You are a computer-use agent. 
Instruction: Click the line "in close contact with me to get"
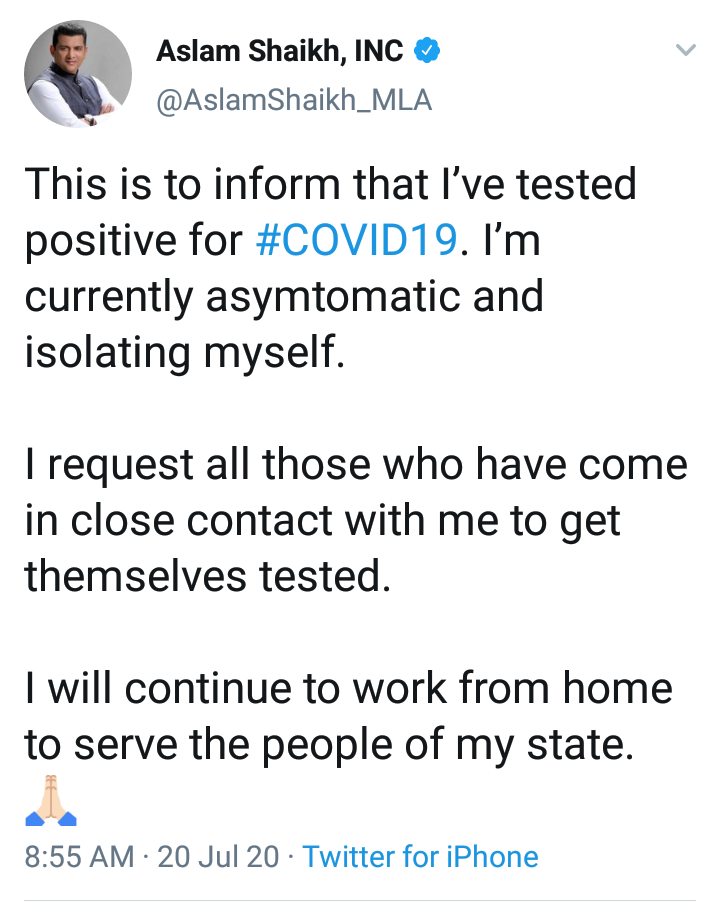pos(323,520)
